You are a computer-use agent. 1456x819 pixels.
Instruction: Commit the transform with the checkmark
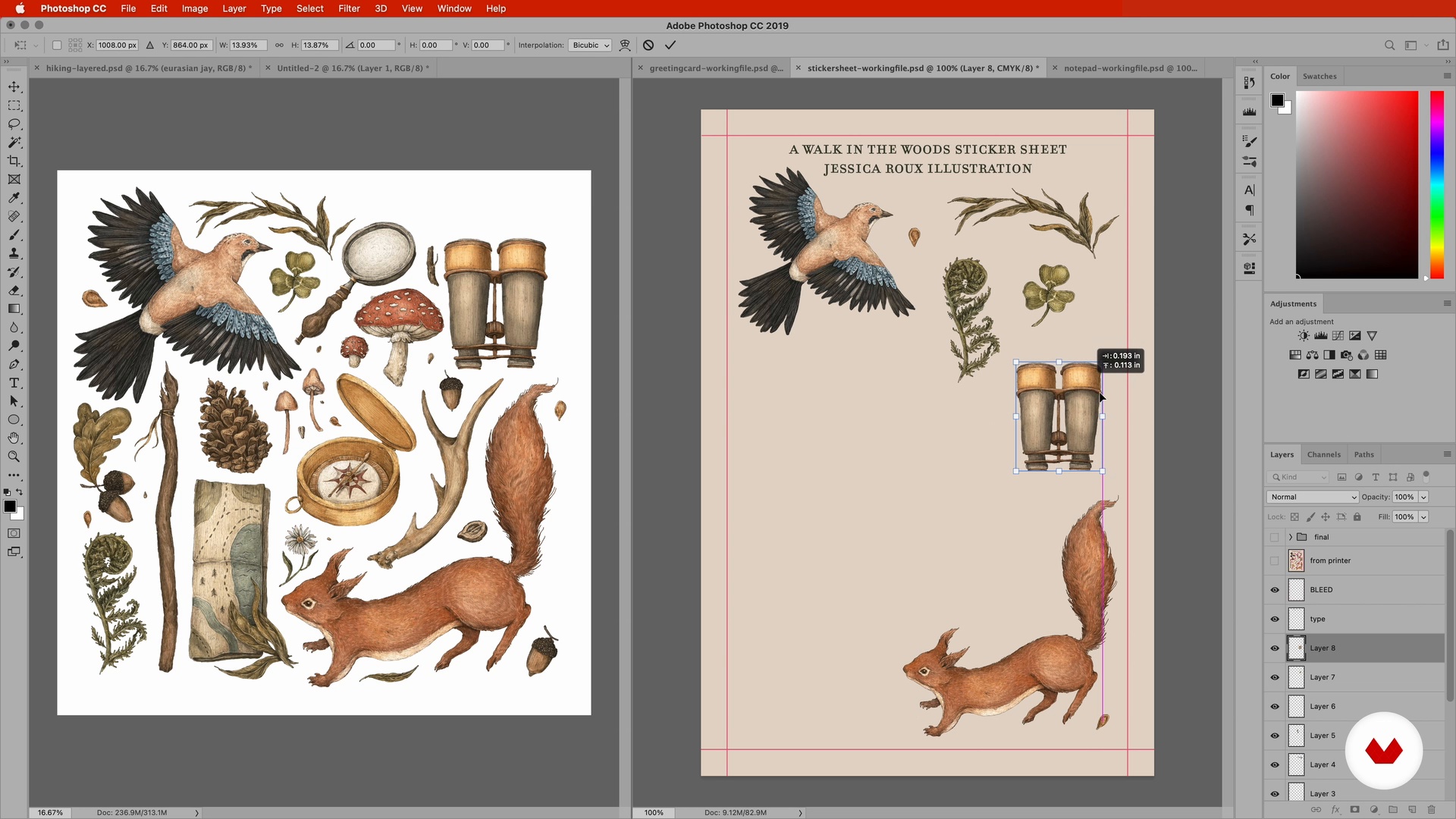[x=670, y=45]
